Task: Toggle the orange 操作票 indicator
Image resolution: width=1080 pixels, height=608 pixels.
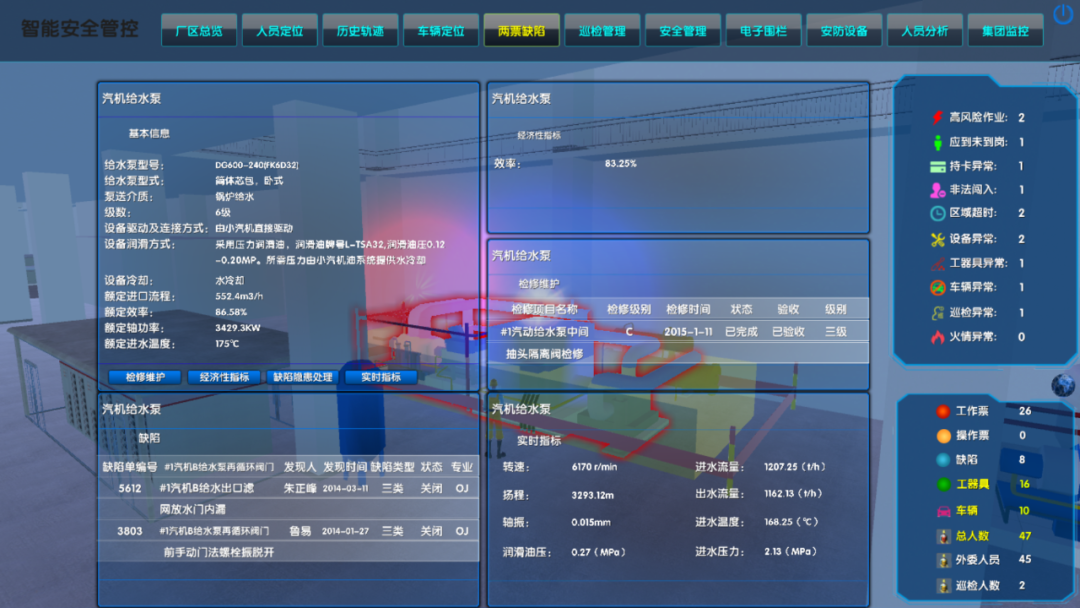Action: [942, 436]
